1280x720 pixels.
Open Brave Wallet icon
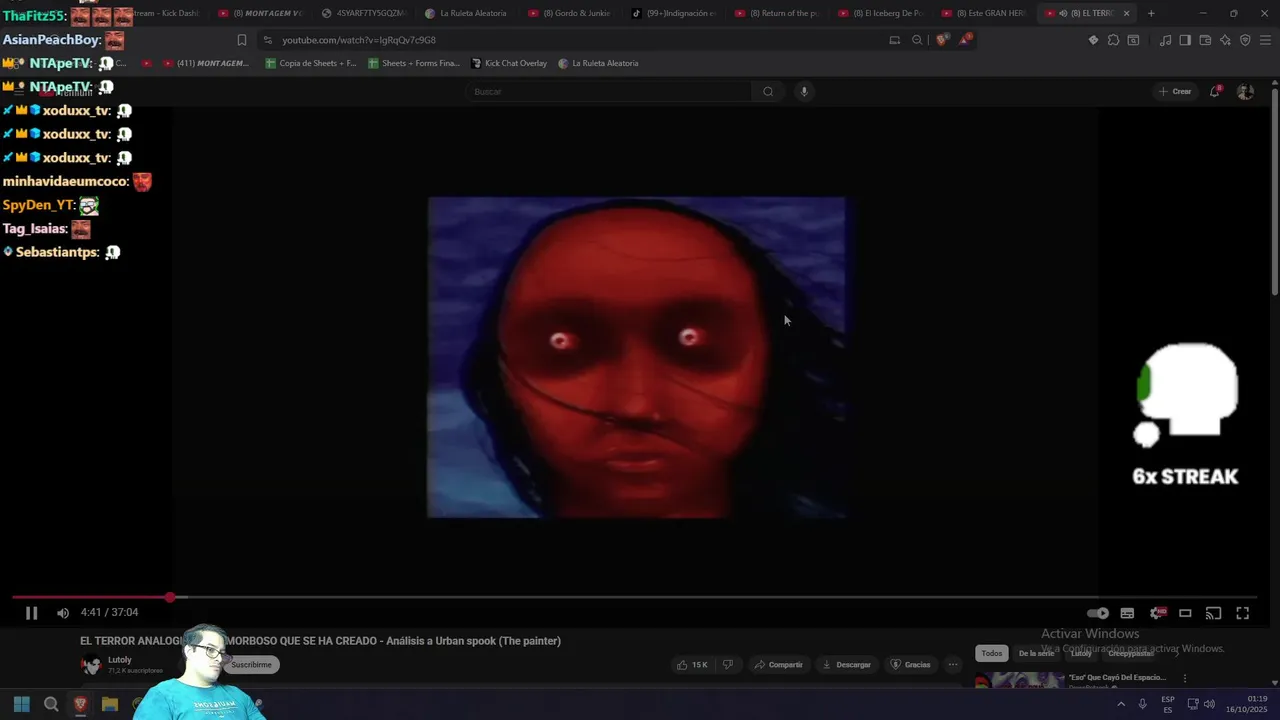1205,40
